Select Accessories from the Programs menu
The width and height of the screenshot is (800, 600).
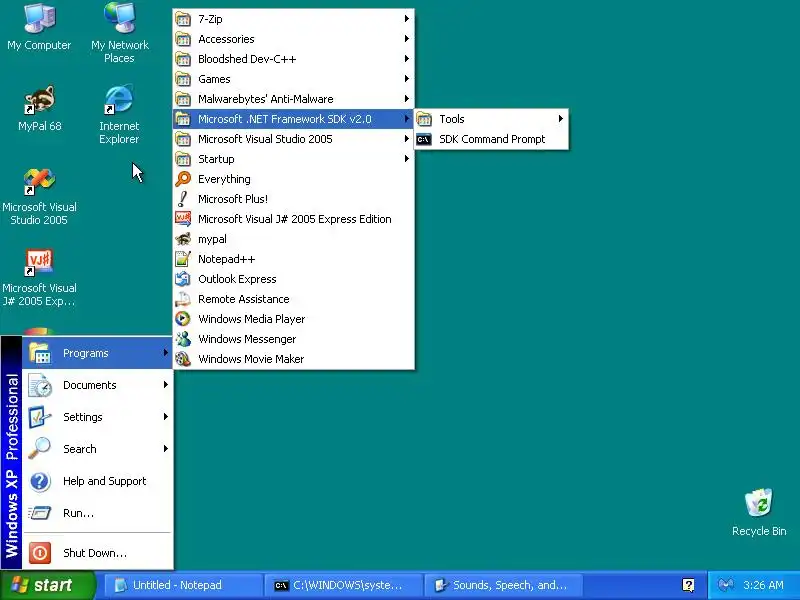tap(293, 39)
